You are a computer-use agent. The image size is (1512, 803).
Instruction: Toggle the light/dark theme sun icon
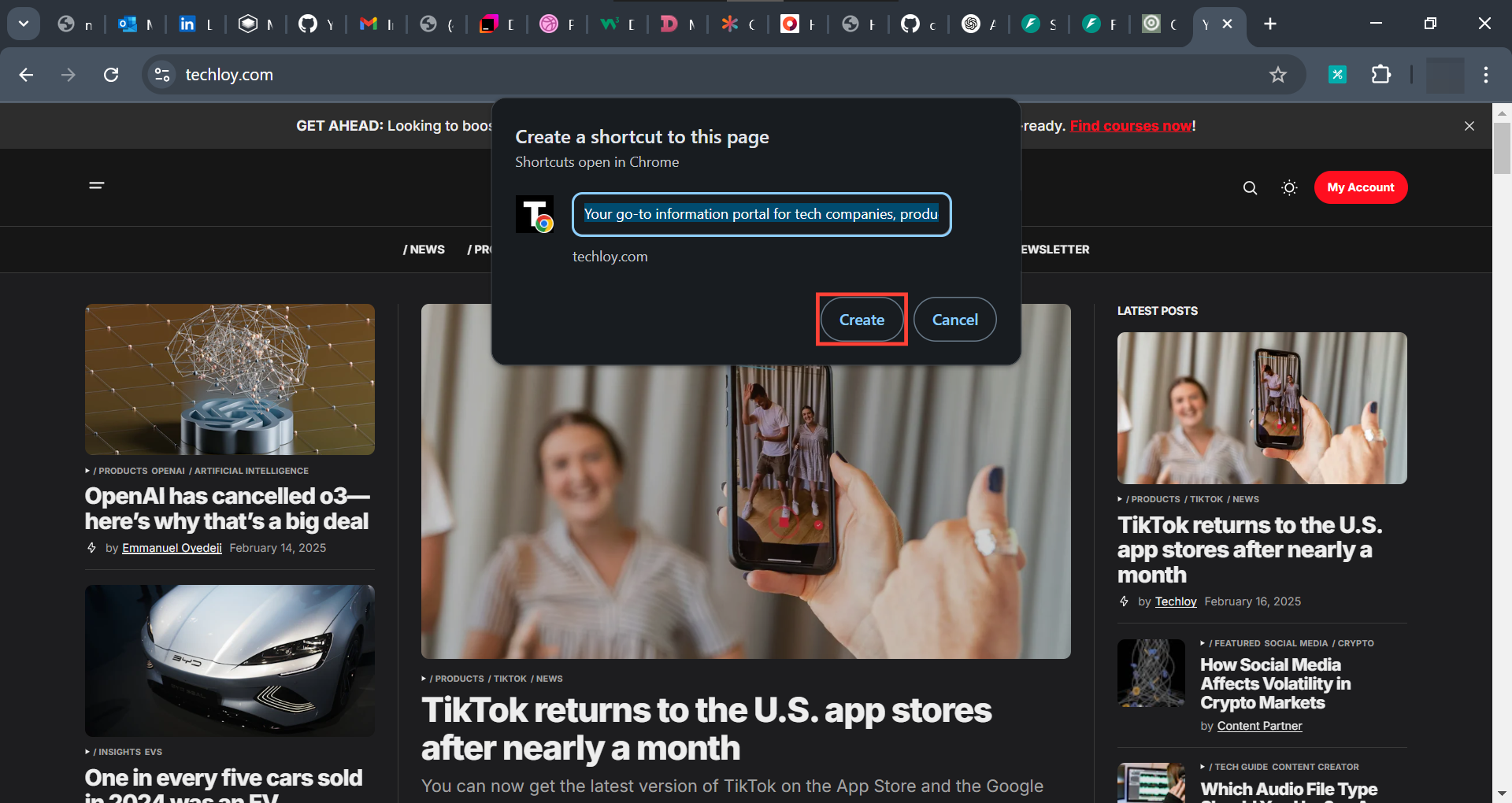click(x=1289, y=187)
